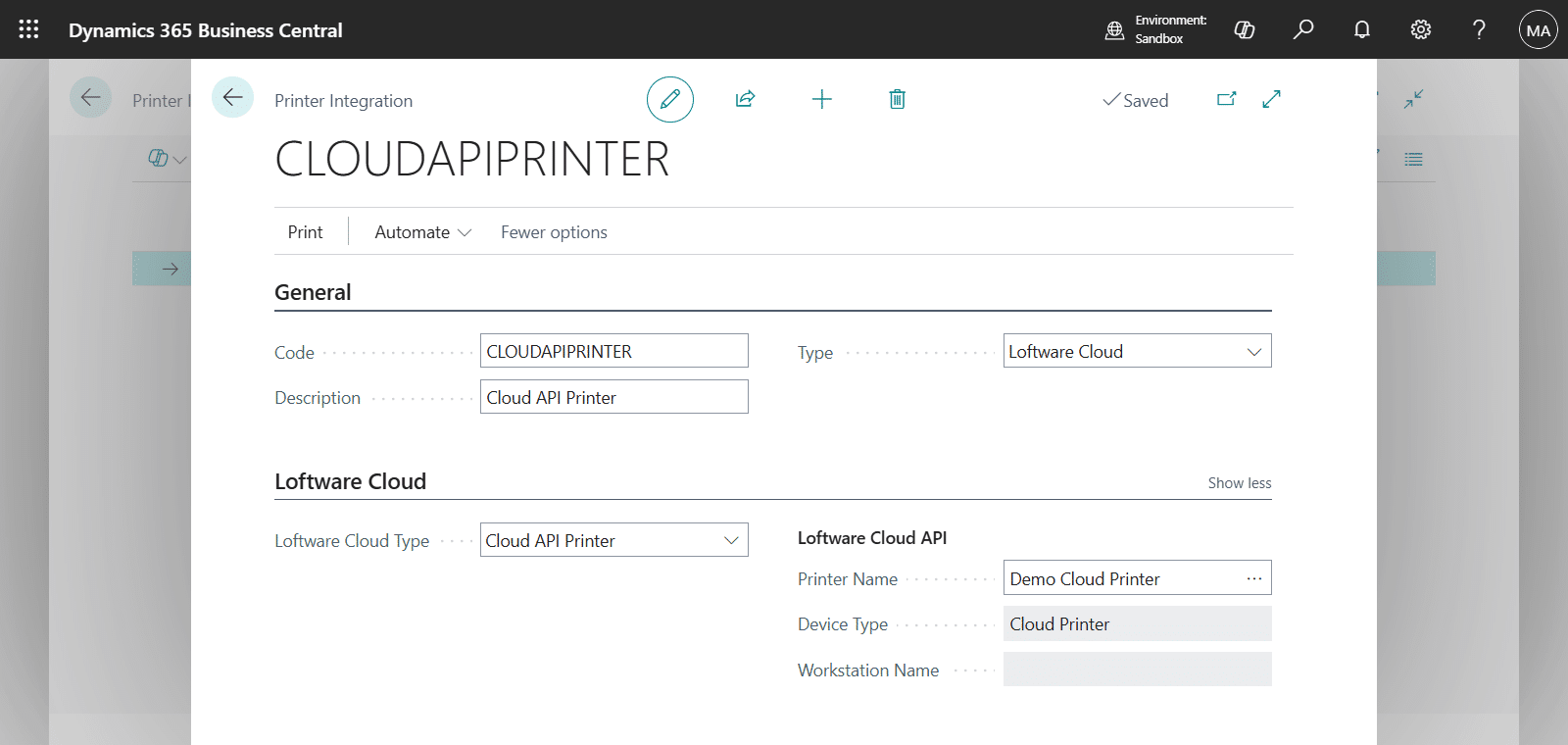1568x745 pixels.
Task: Open the notifications bell
Action: coord(1362,29)
